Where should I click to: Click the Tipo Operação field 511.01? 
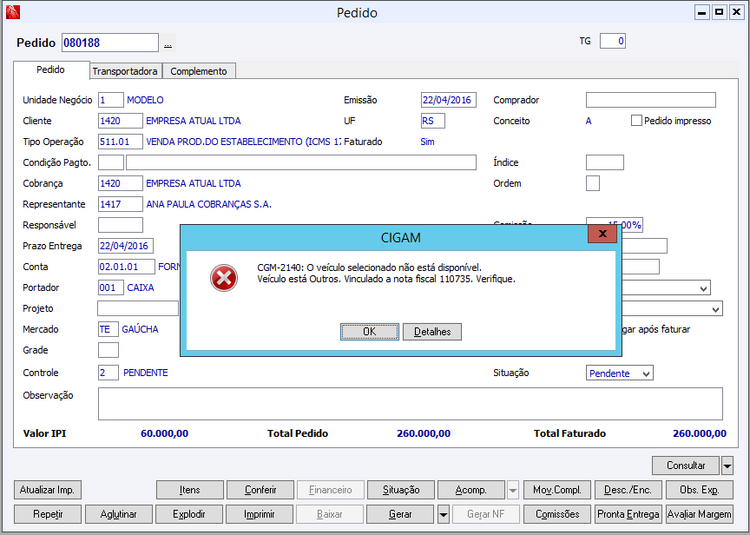click(x=121, y=142)
